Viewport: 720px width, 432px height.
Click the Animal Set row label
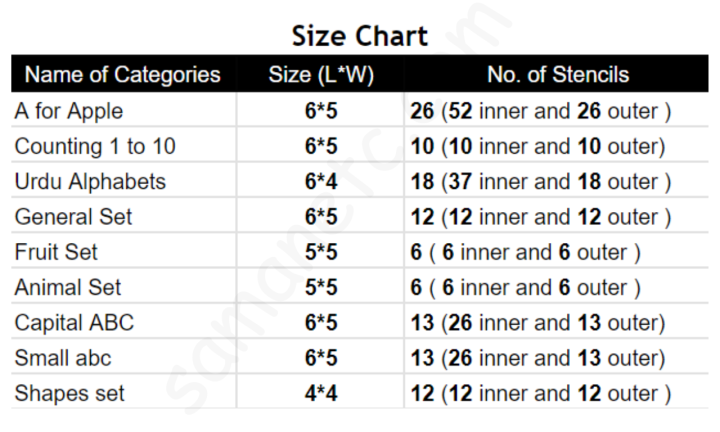(x=68, y=287)
